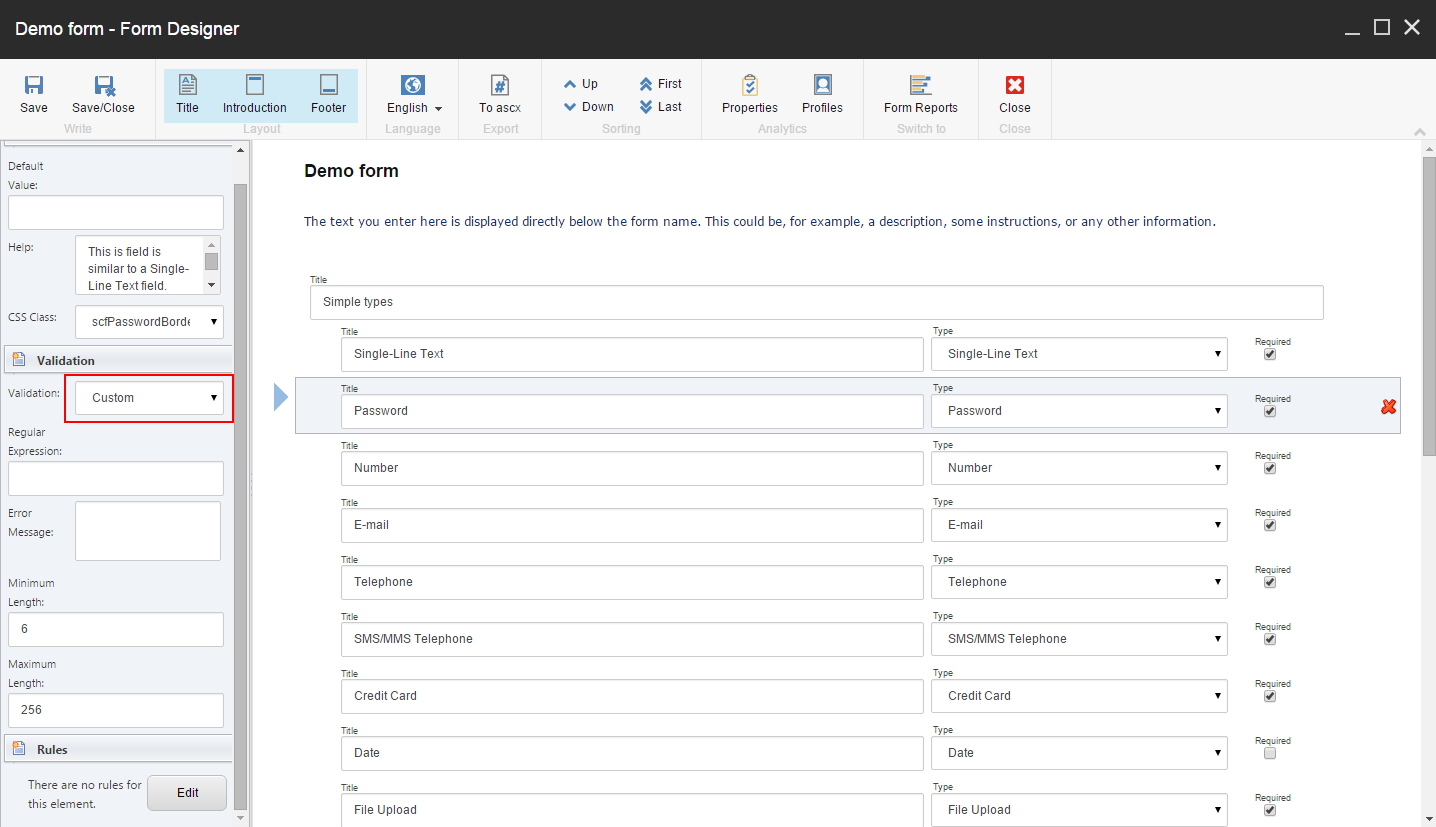The height and width of the screenshot is (827, 1436).
Task: Uncheck Required for Number field
Action: (x=1270, y=468)
